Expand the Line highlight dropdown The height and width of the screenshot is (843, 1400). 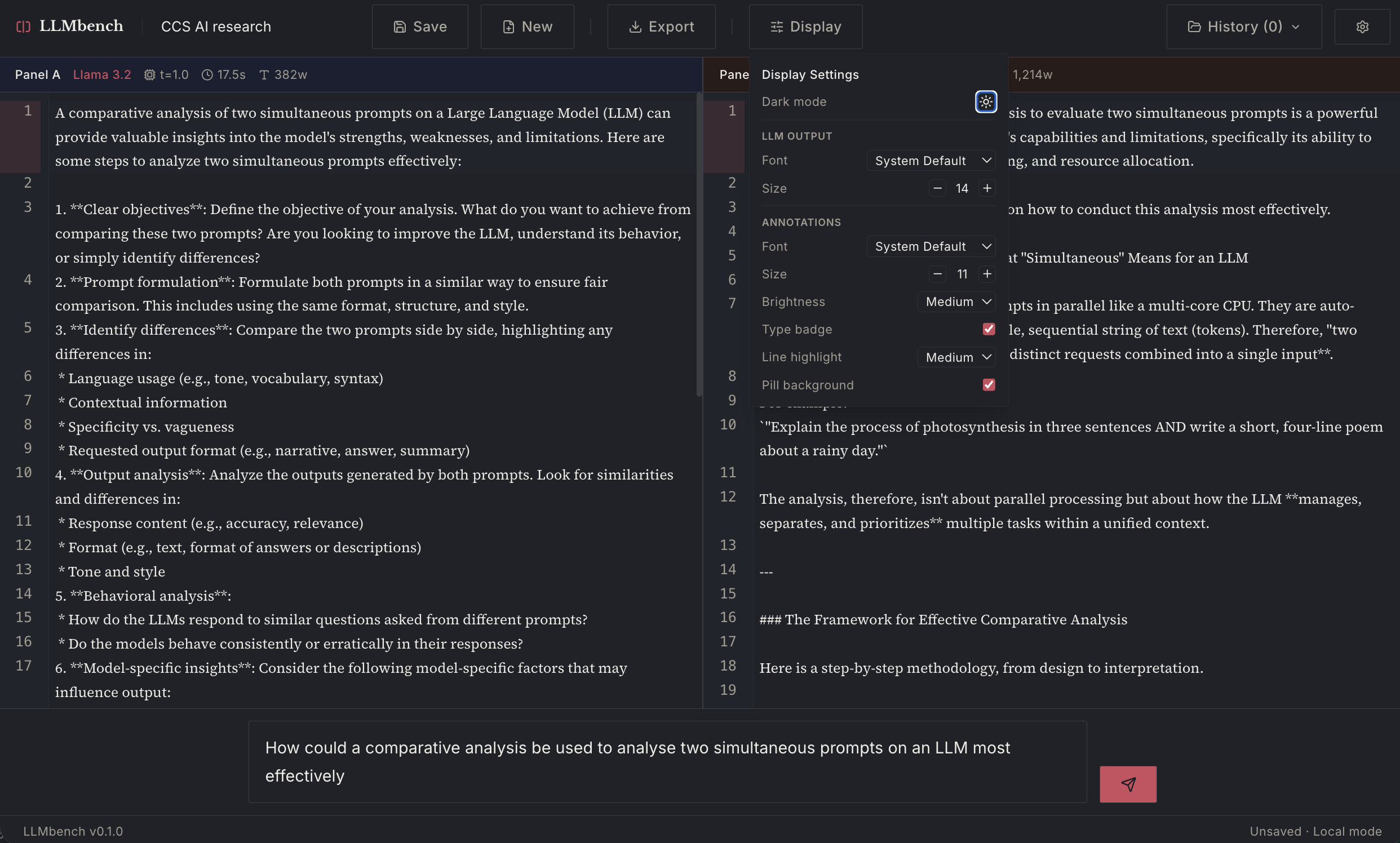click(957, 357)
